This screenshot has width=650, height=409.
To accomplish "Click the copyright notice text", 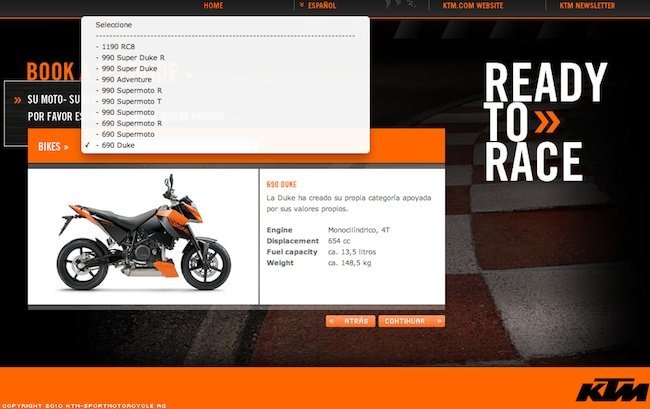I will pos(84,406).
